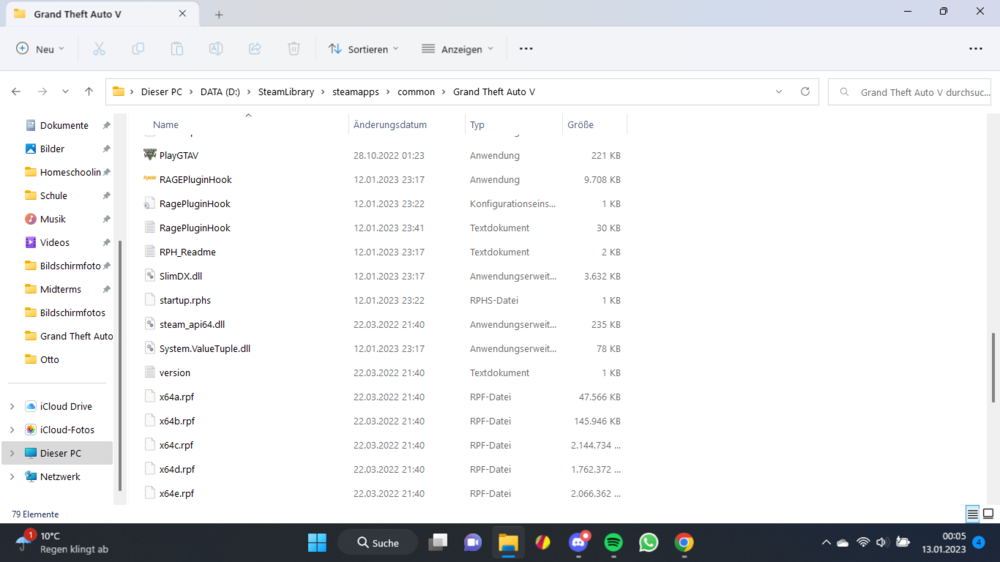Switch to details view layout icon

(972, 514)
